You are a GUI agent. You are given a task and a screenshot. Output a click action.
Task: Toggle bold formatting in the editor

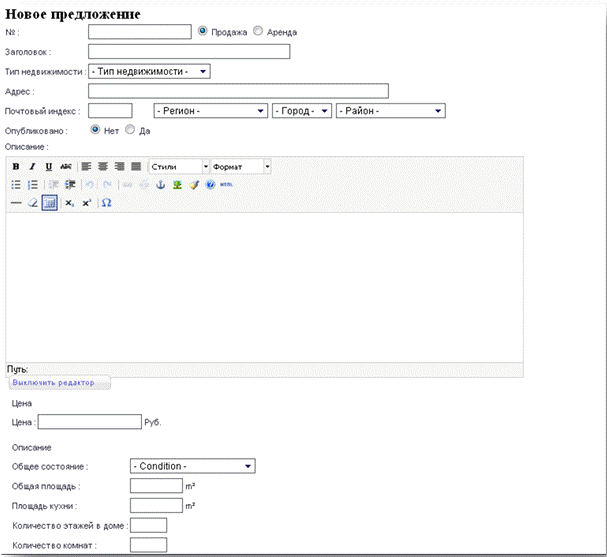[x=16, y=166]
